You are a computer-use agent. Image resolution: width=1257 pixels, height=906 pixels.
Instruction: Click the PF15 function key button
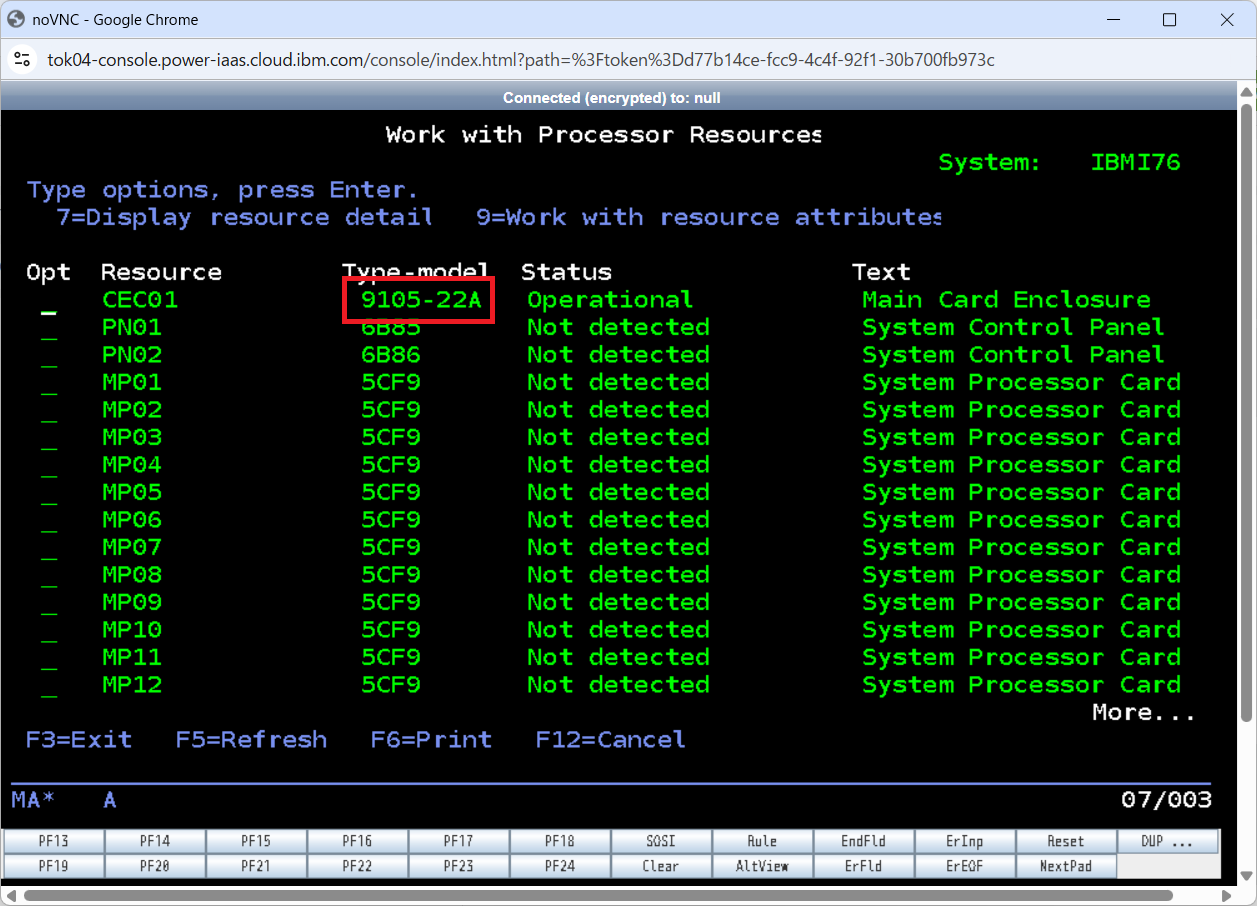tap(256, 841)
